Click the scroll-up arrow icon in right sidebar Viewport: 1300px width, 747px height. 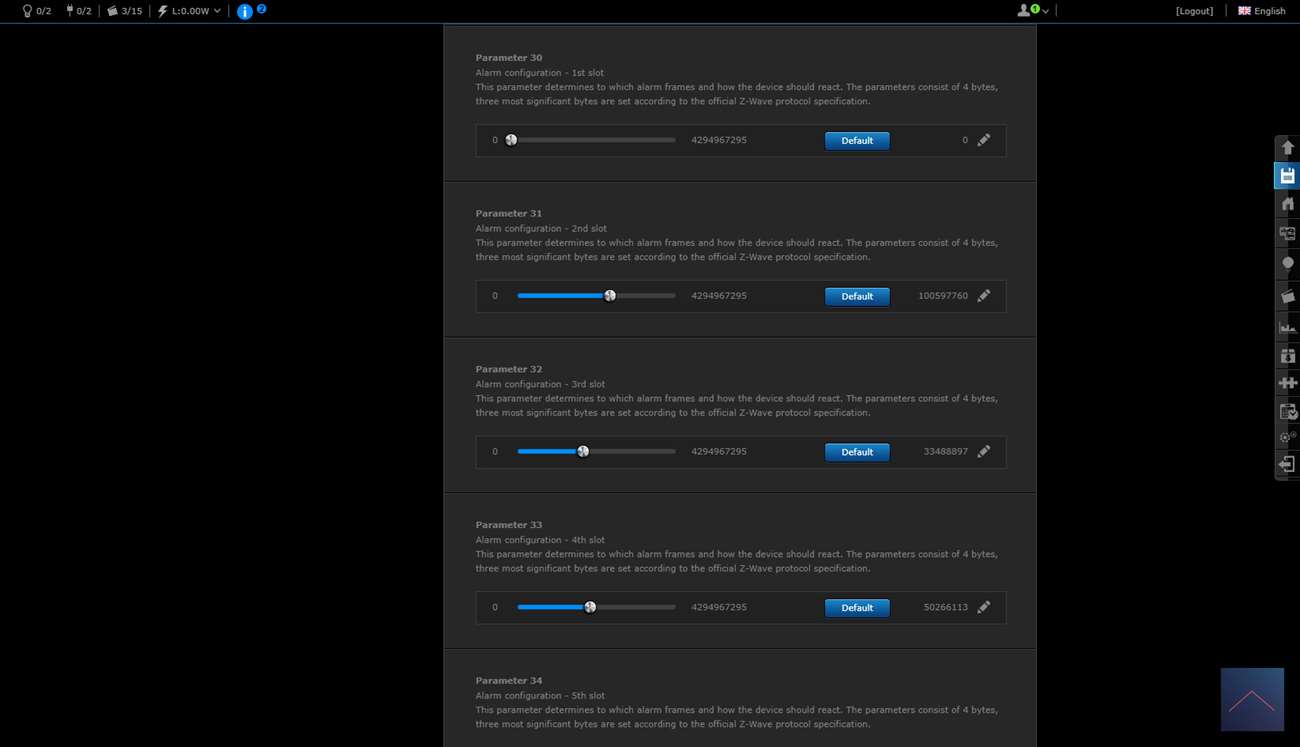(x=1287, y=148)
